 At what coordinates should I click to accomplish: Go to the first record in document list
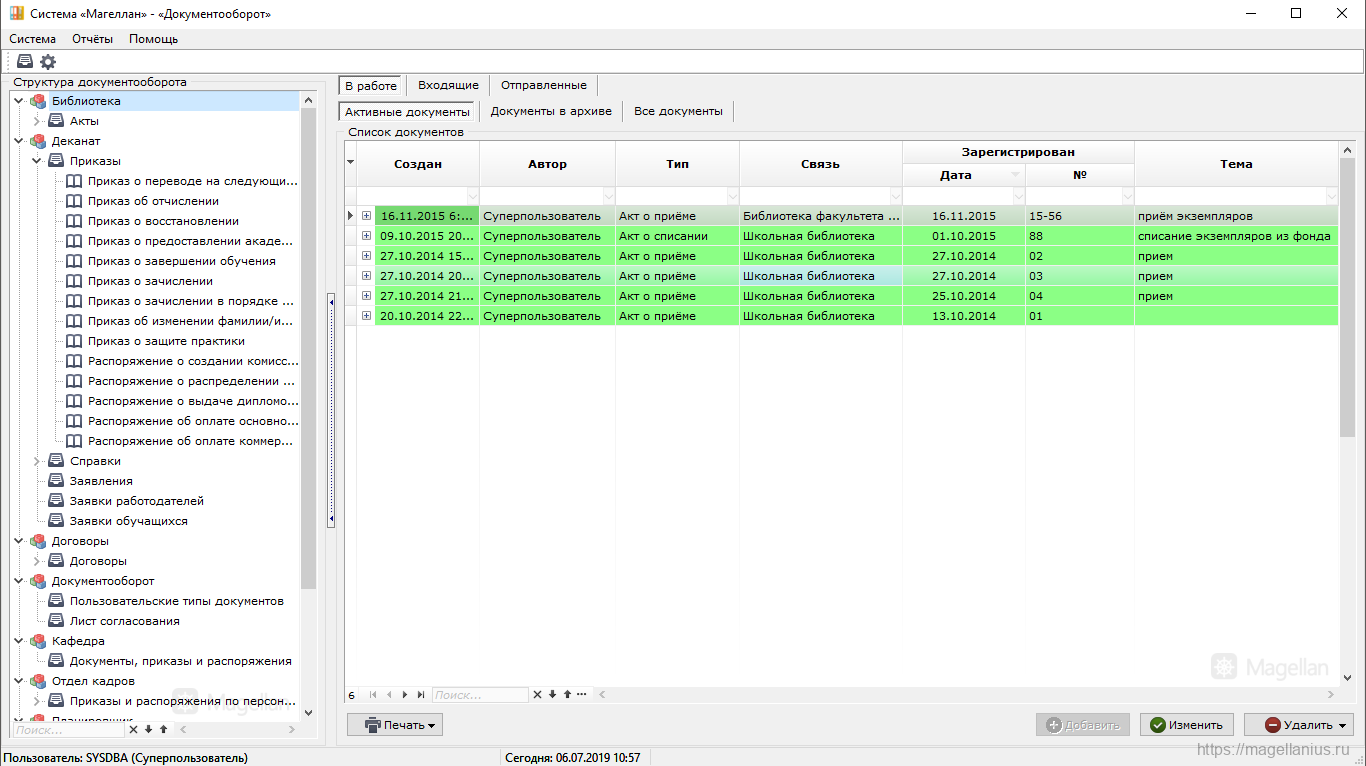click(x=373, y=694)
